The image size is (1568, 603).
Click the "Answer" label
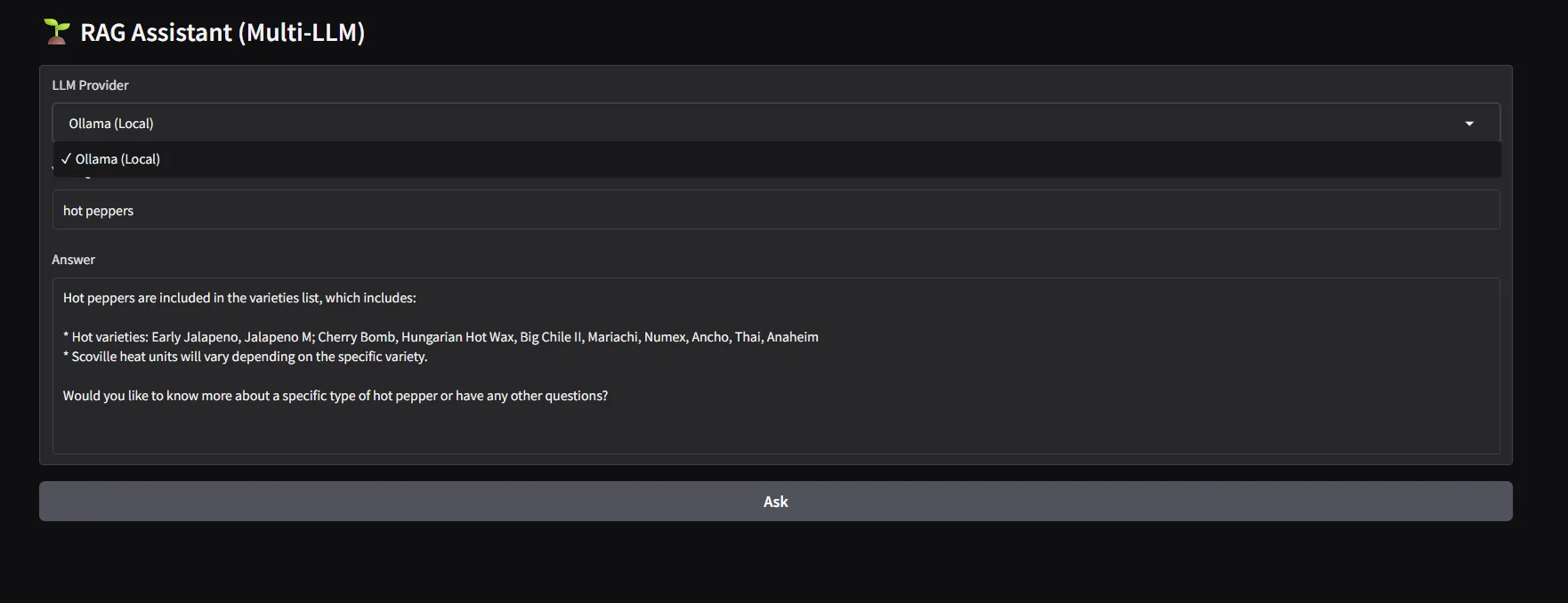[x=73, y=260]
